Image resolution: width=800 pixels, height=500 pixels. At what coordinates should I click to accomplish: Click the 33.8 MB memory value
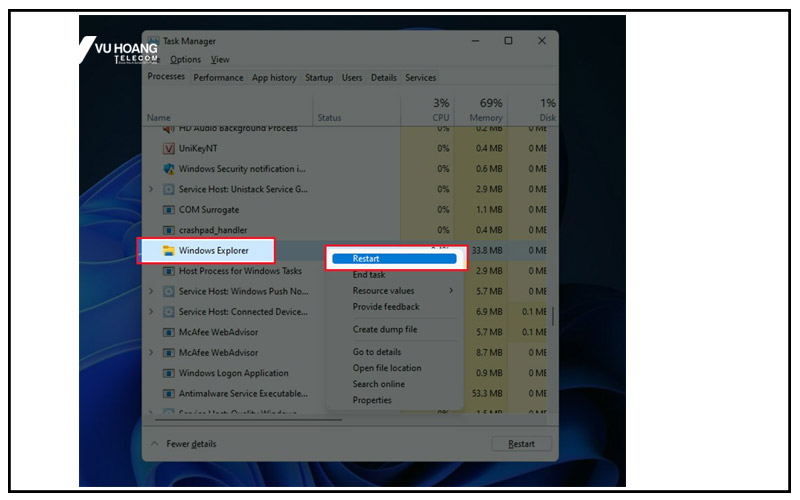point(487,251)
